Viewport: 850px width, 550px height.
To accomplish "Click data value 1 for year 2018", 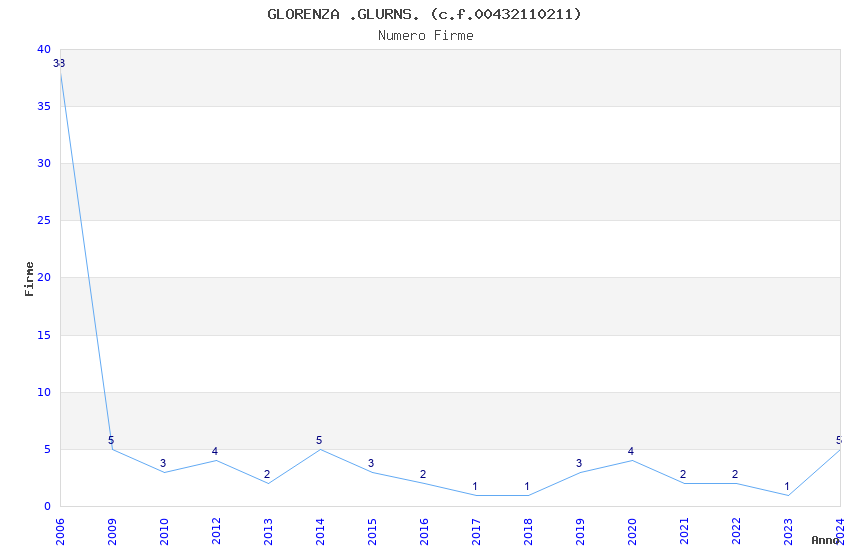I will (527, 486).
